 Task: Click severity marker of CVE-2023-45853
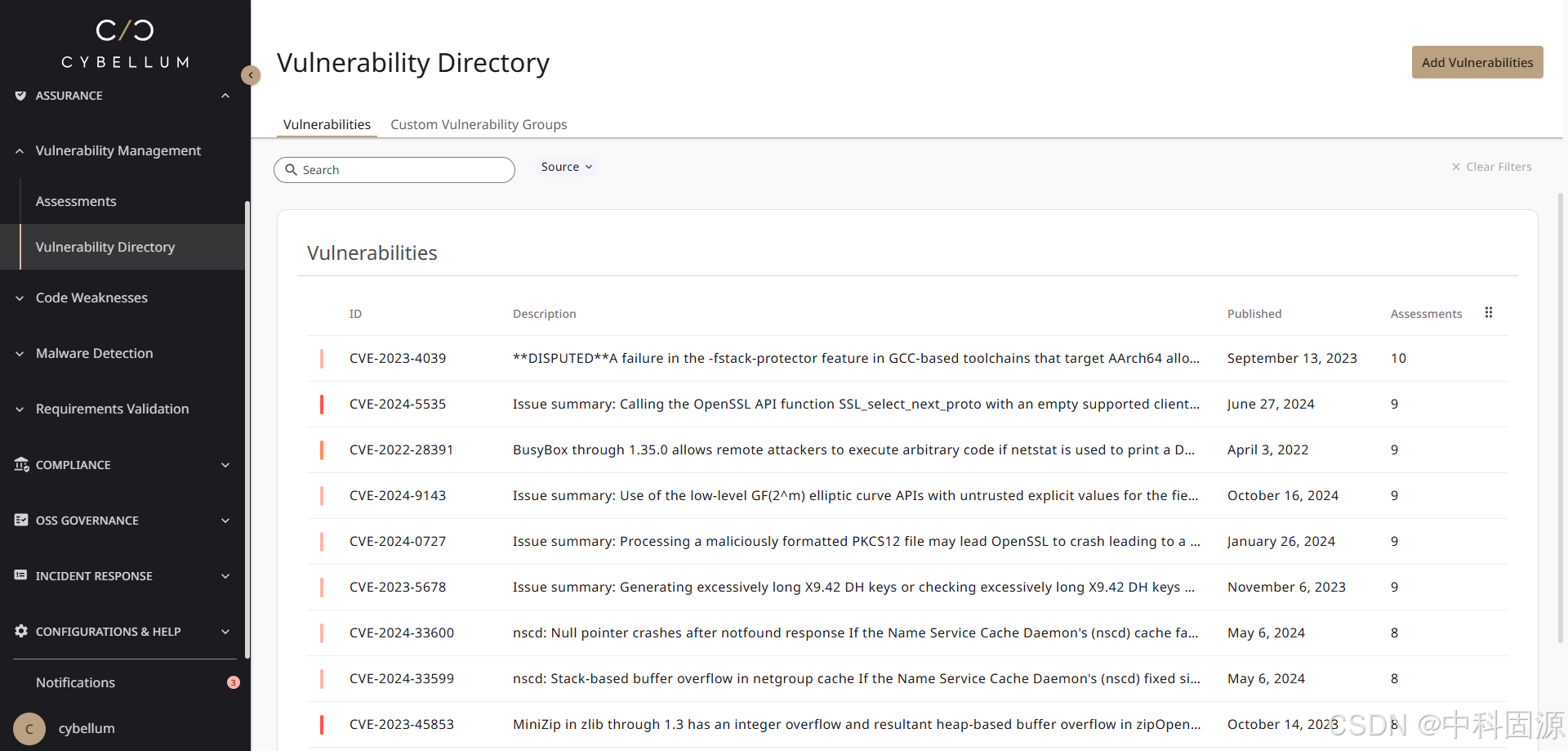point(322,724)
